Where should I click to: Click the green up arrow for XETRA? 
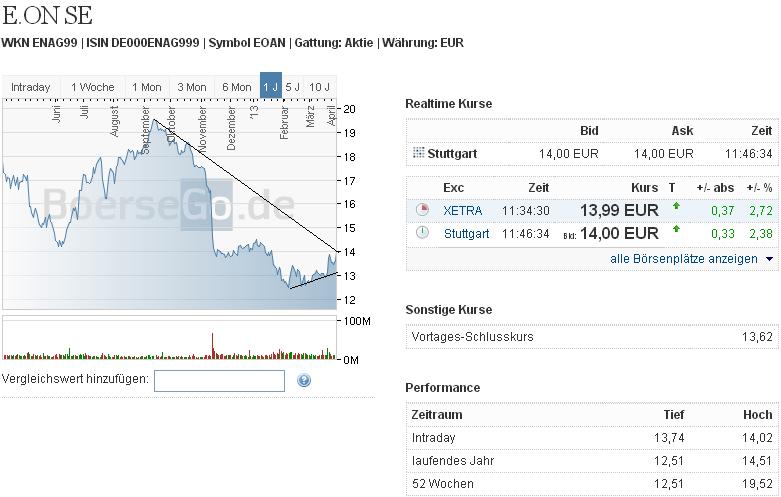pos(675,210)
